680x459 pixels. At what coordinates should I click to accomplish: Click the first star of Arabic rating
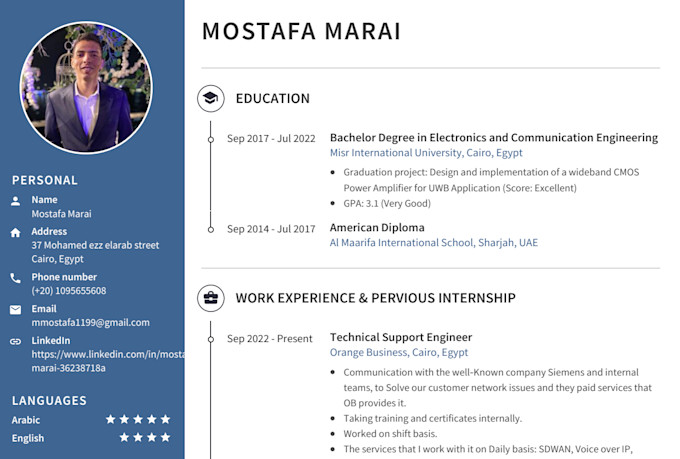click(x=111, y=419)
